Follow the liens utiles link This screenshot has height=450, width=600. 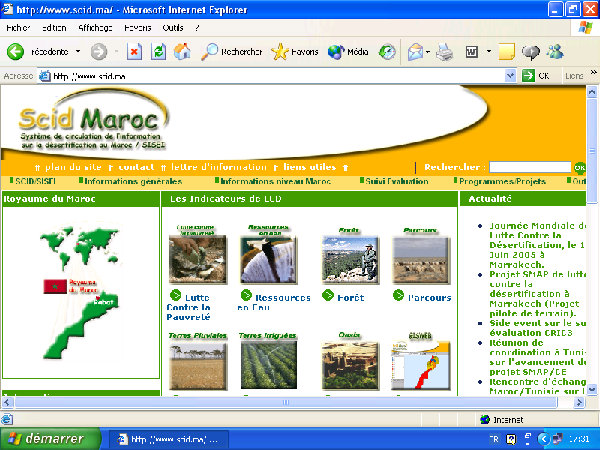click(310, 167)
